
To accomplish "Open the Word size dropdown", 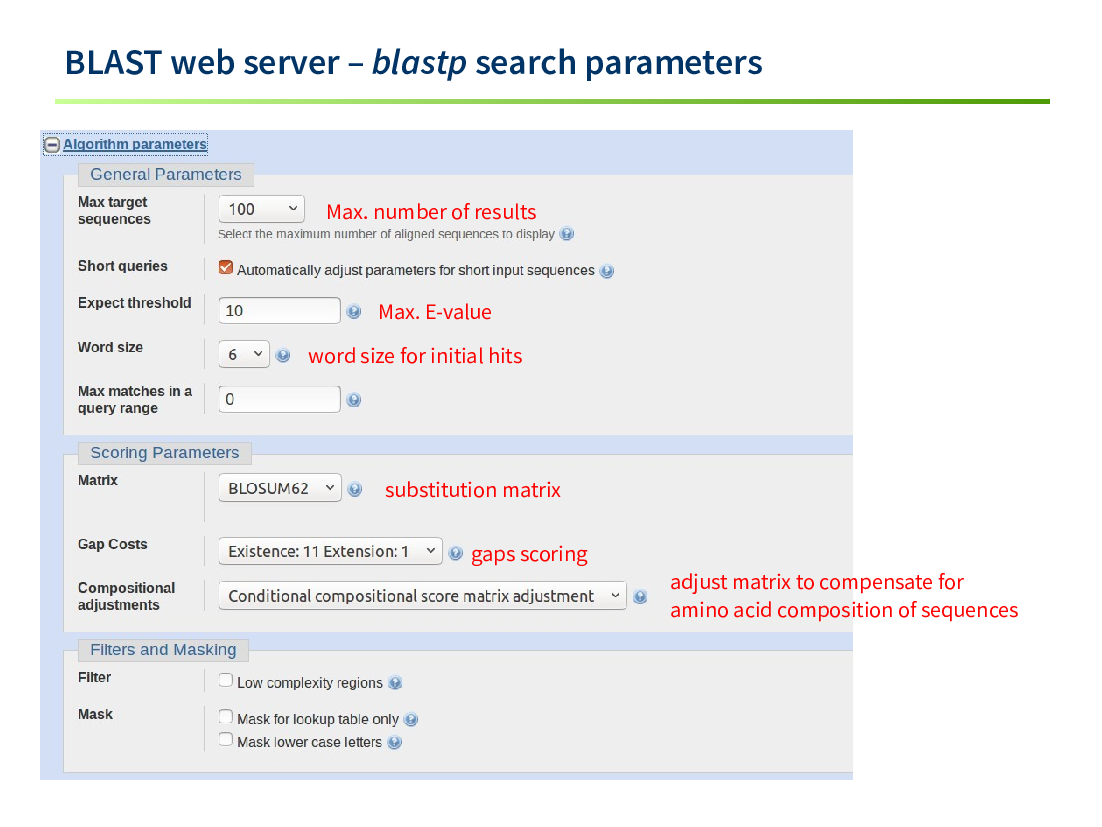I will pyautogui.click(x=244, y=354).
